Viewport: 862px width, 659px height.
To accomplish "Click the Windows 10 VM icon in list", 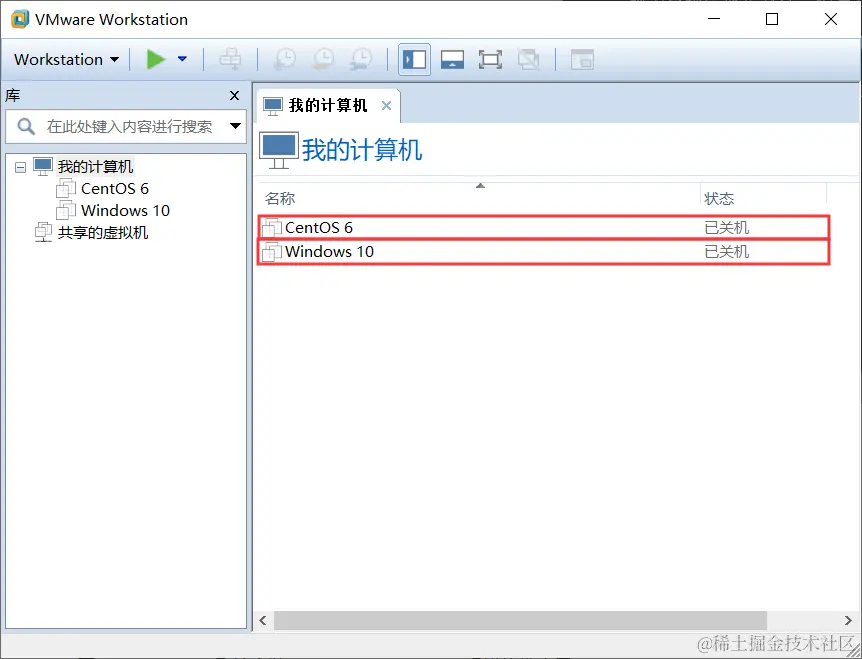I will (x=272, y=252).
